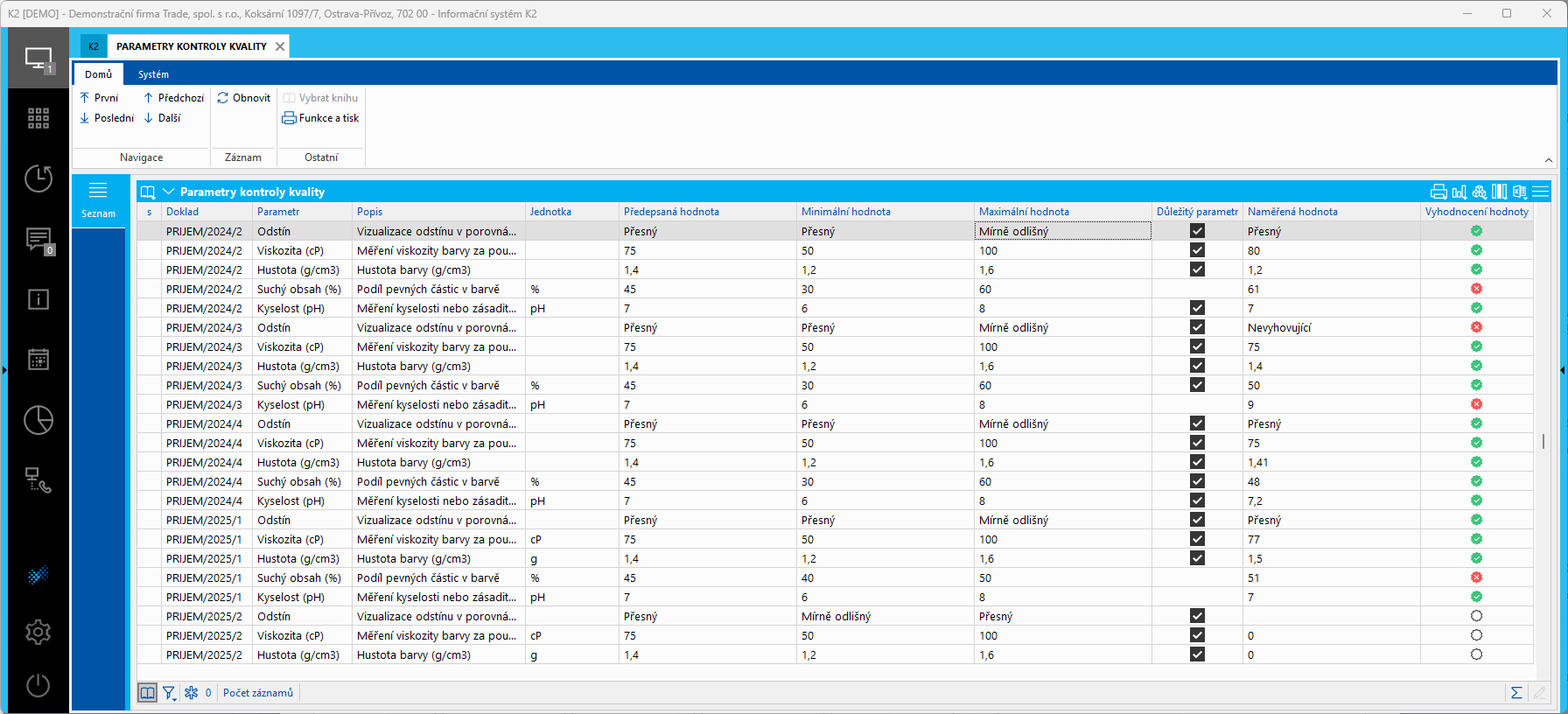The image size is (1568, 714).
Task: Open the print menu in grid header
Action: 1438,192
